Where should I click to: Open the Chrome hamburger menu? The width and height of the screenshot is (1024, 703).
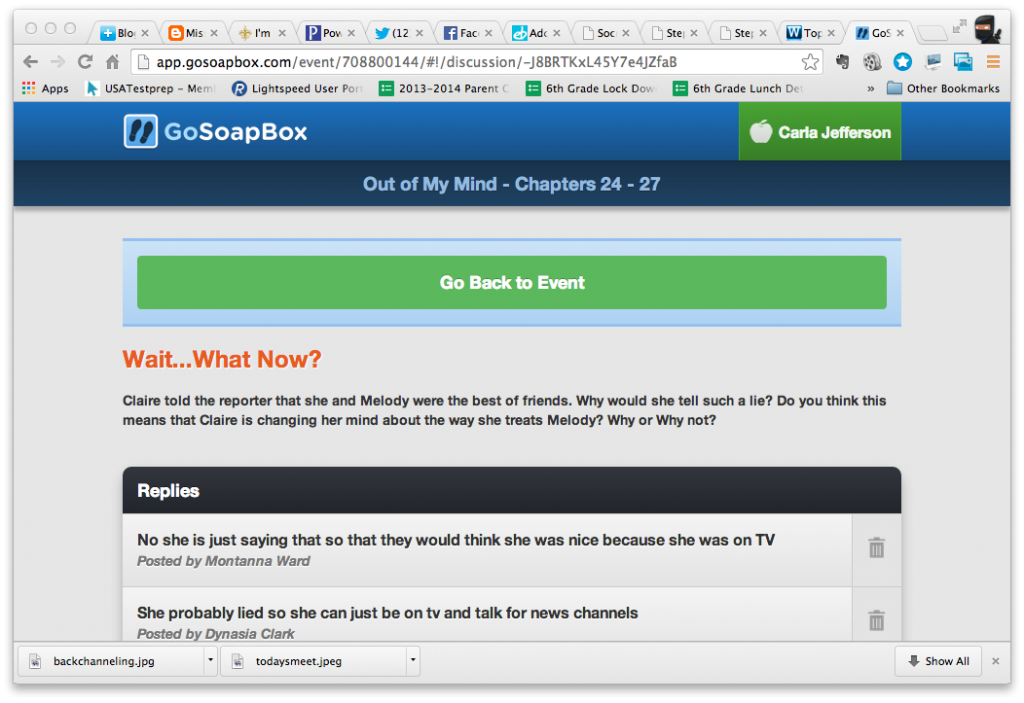click(x=993, y=62)
